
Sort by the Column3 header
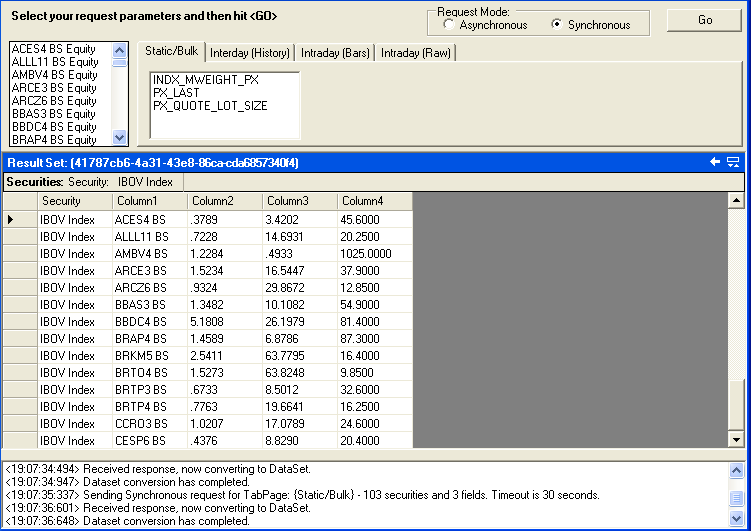click(300, 201)
